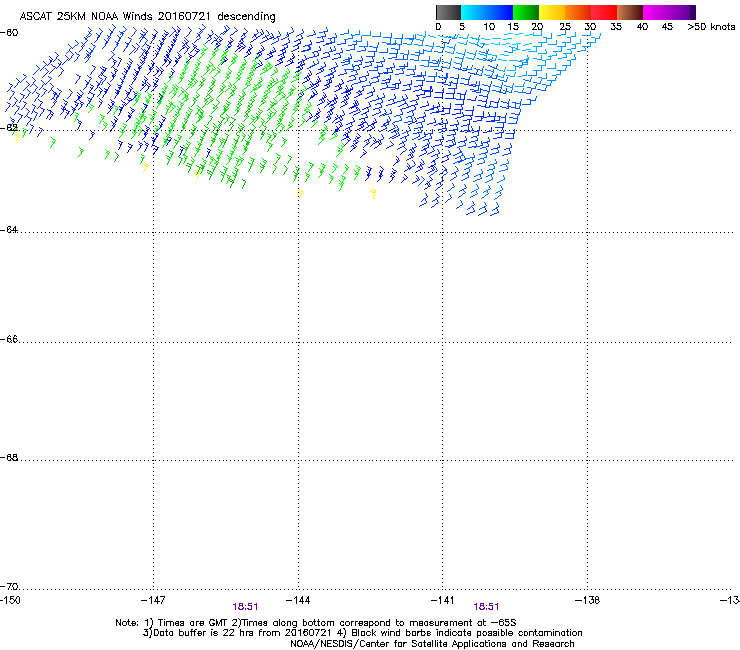Click the -147 longitude axis label
Viewport: 740px width, 650px height.
coord(153,600)
